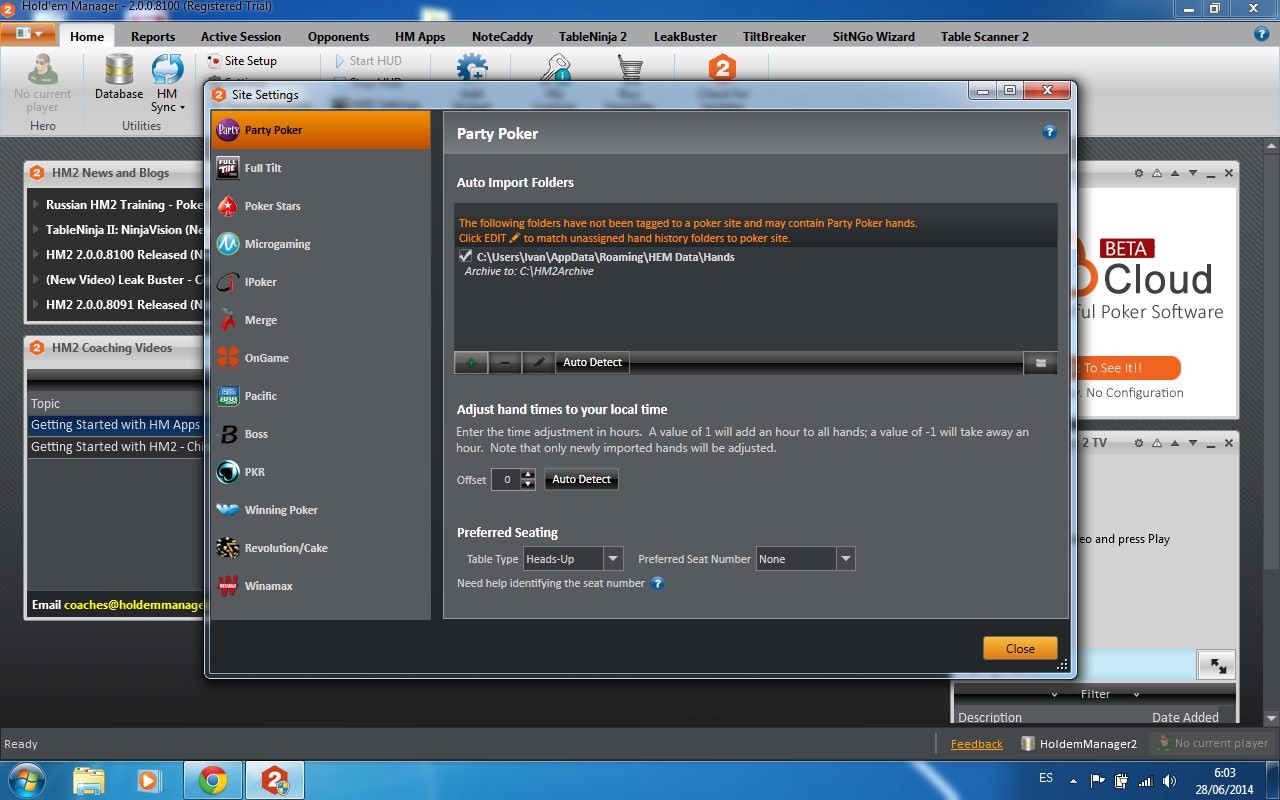1280x800 pixels.
Task: Open HM Apps tab
Action: [420, 37]
